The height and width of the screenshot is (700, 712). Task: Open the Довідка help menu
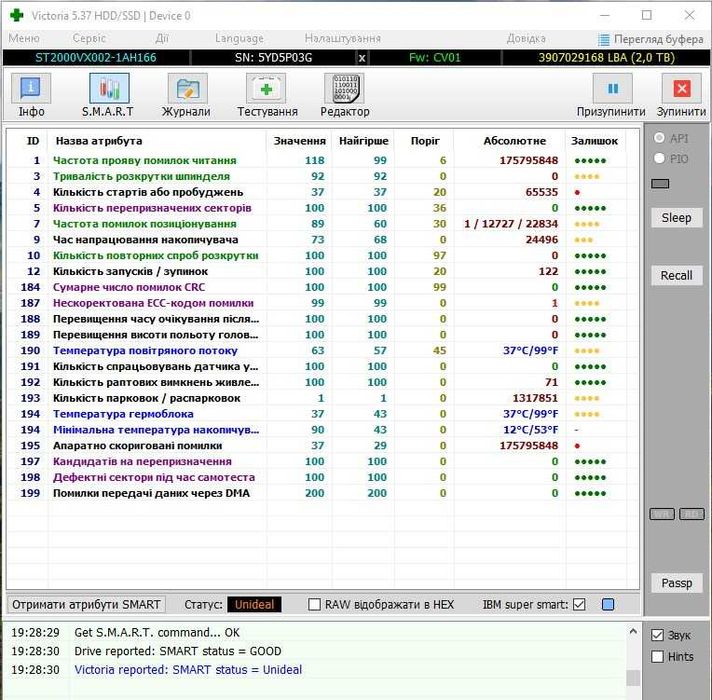[526, 39]
